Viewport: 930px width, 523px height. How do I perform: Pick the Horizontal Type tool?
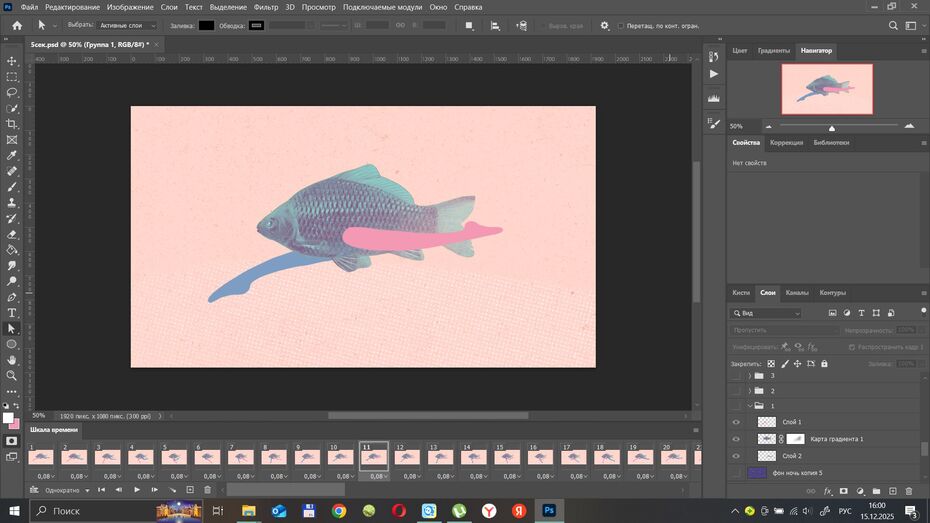[x=12, y=313]
